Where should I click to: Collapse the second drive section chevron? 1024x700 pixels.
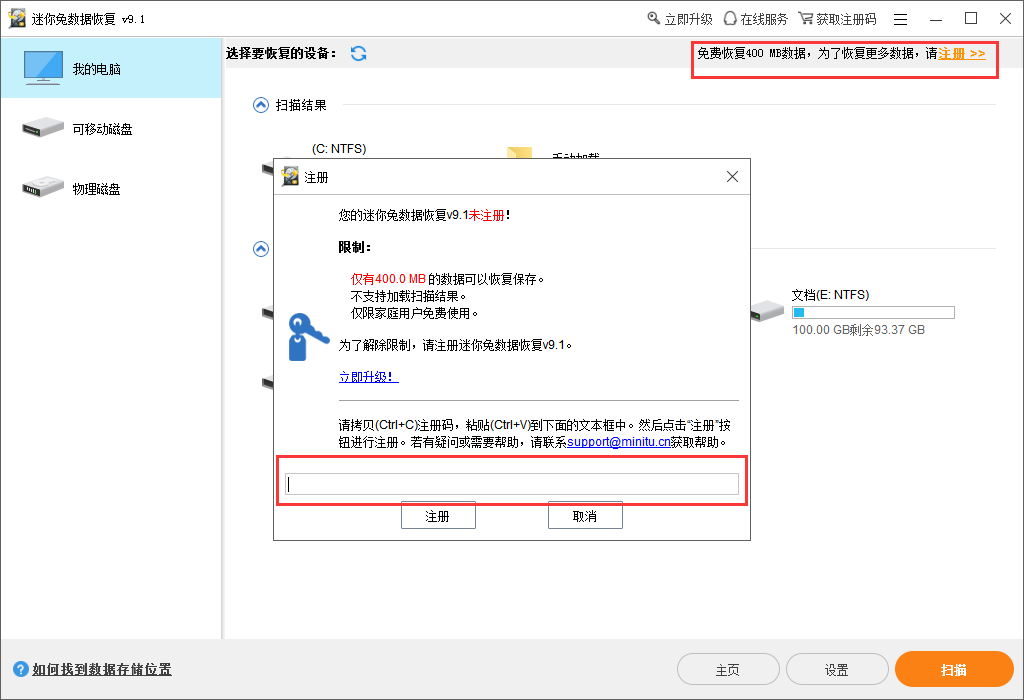coord(261,249)
